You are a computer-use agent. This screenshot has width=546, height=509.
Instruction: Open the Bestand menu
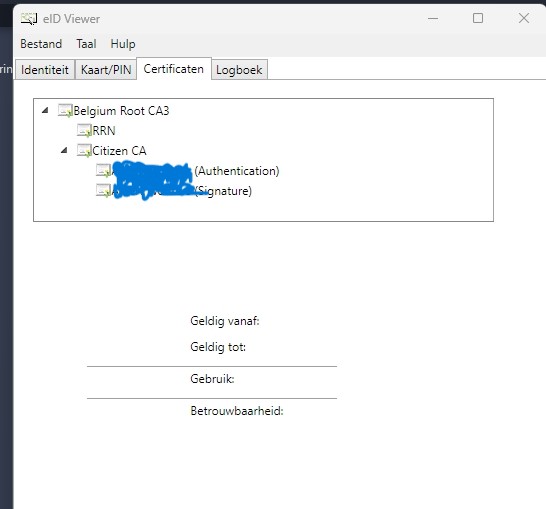click(x=41, y=44)
